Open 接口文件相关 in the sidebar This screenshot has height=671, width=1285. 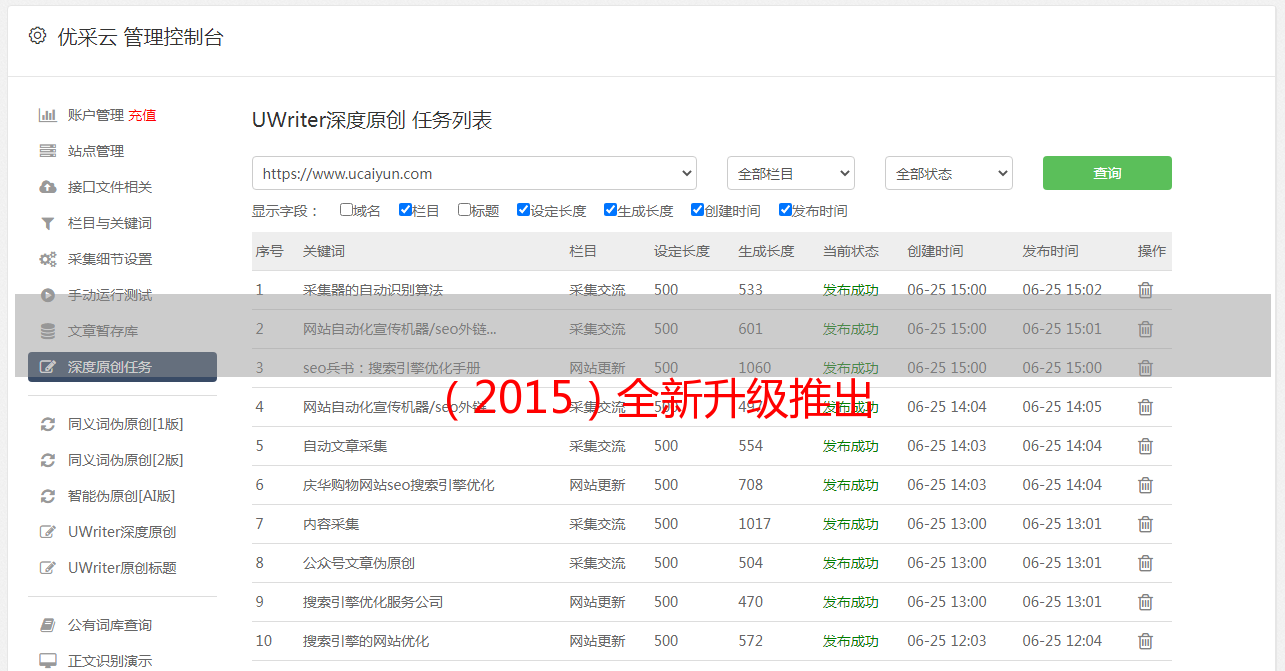(x=110, y=187)
